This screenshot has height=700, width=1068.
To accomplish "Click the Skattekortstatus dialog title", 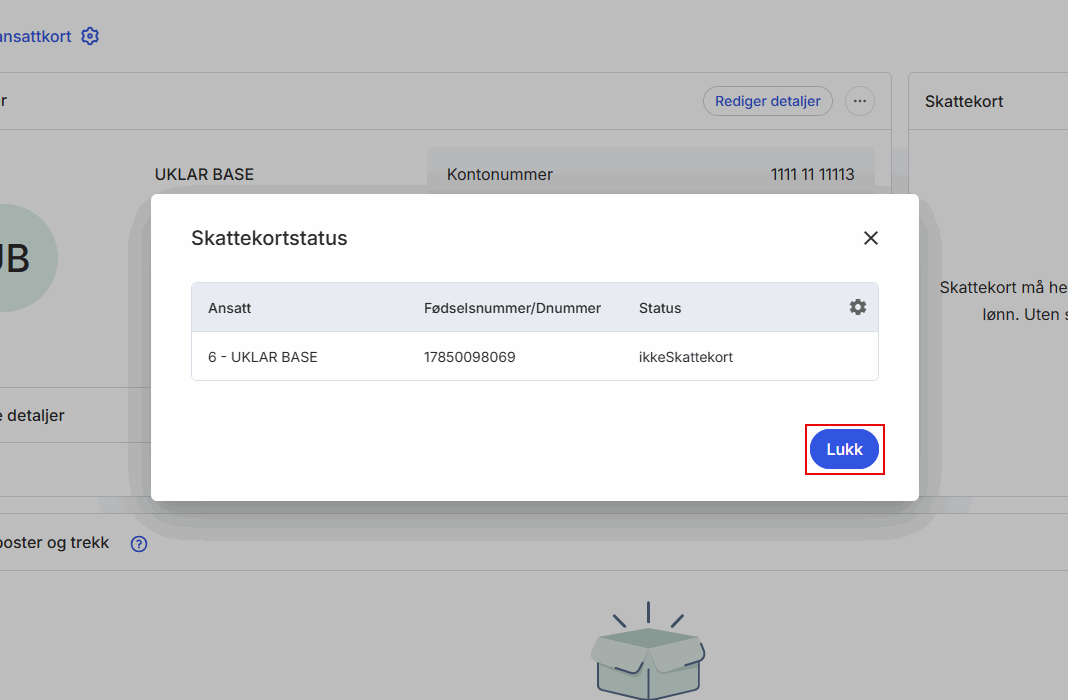I will [x=269, y=238].
